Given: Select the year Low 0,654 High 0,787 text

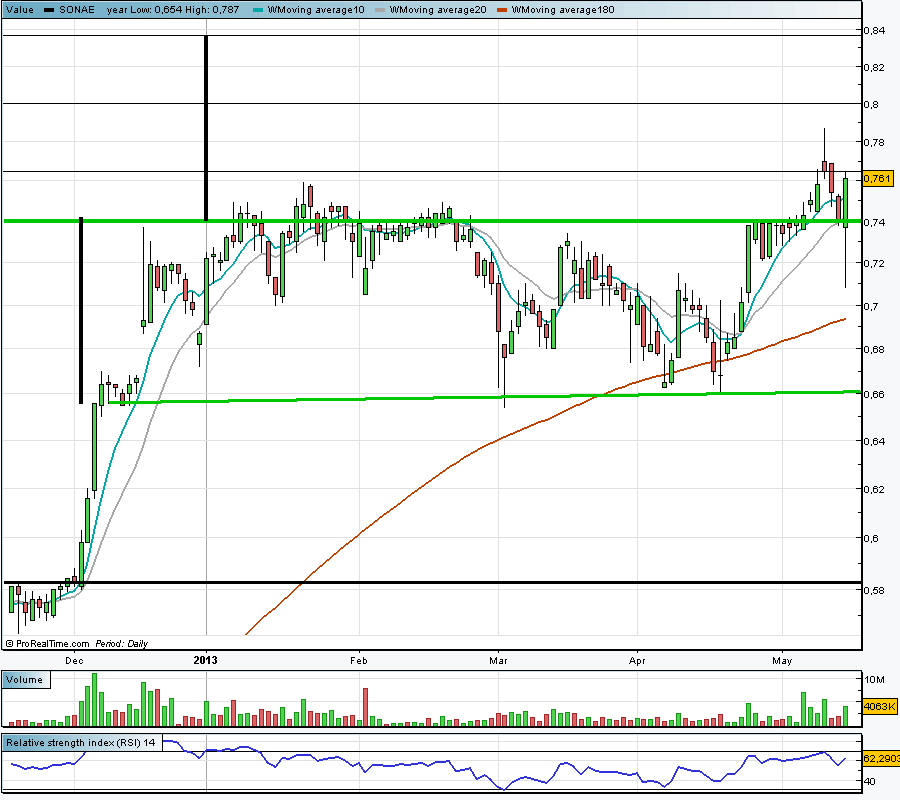Looking at the screenshot, I should click(173, 10).
